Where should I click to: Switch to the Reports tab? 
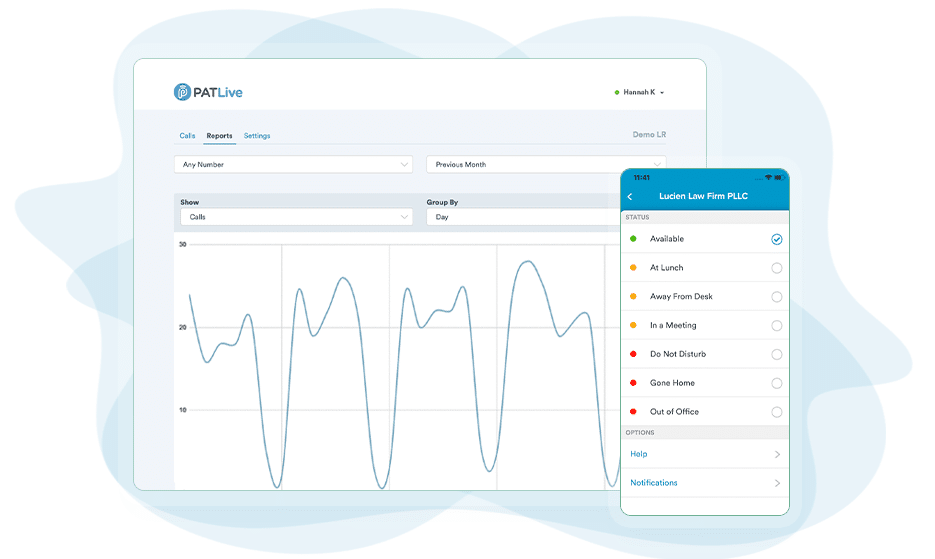(219, 136)
